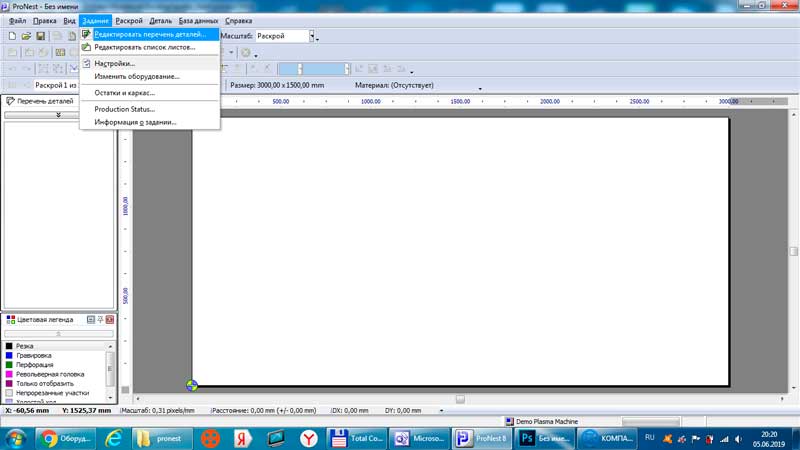Screen dimensions: 800x450
Task: Open Internet Explorer from taskbar
Action: tap(113, 438)
